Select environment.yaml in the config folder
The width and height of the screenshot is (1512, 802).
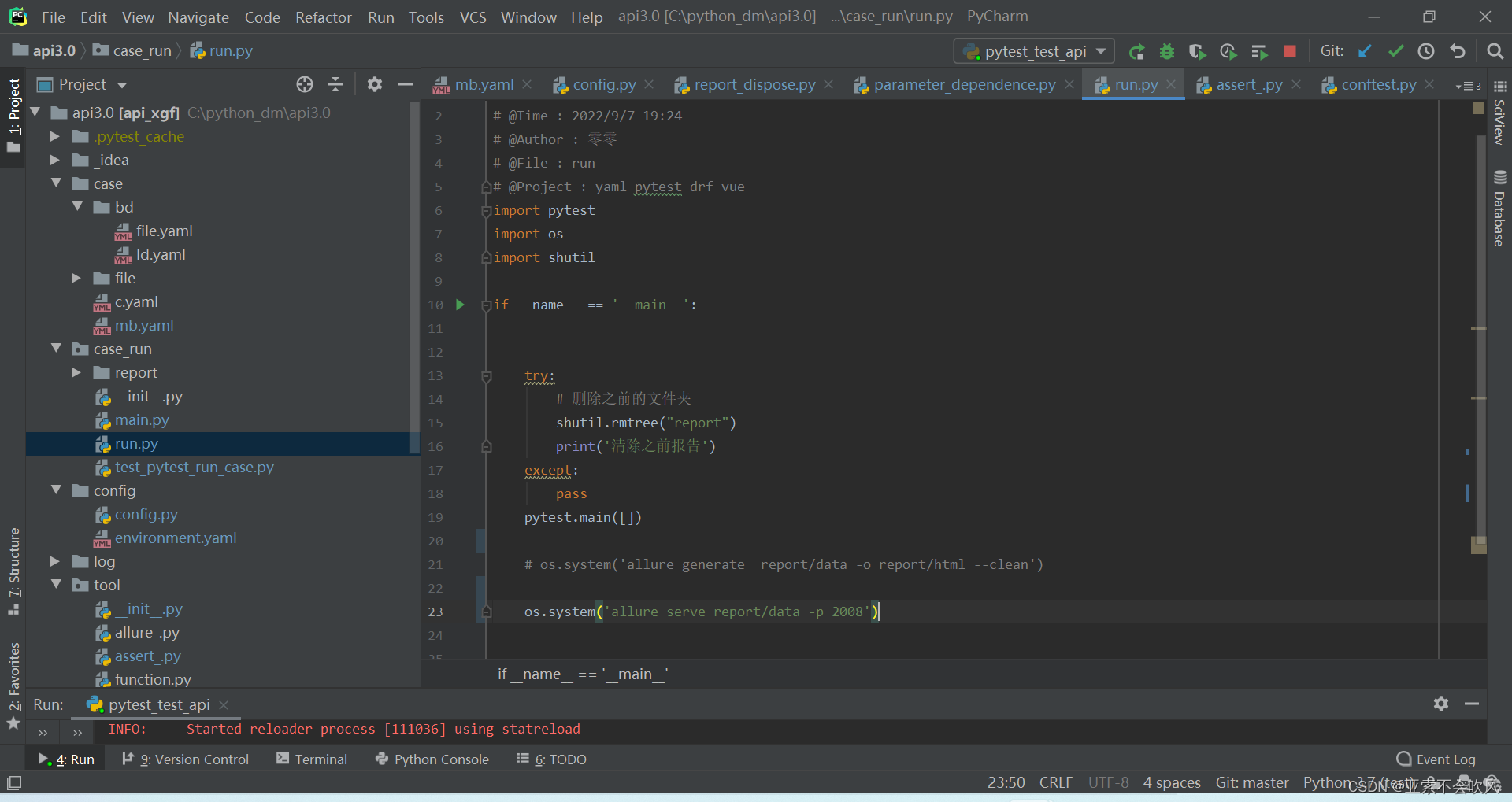[x=176, y=538]
